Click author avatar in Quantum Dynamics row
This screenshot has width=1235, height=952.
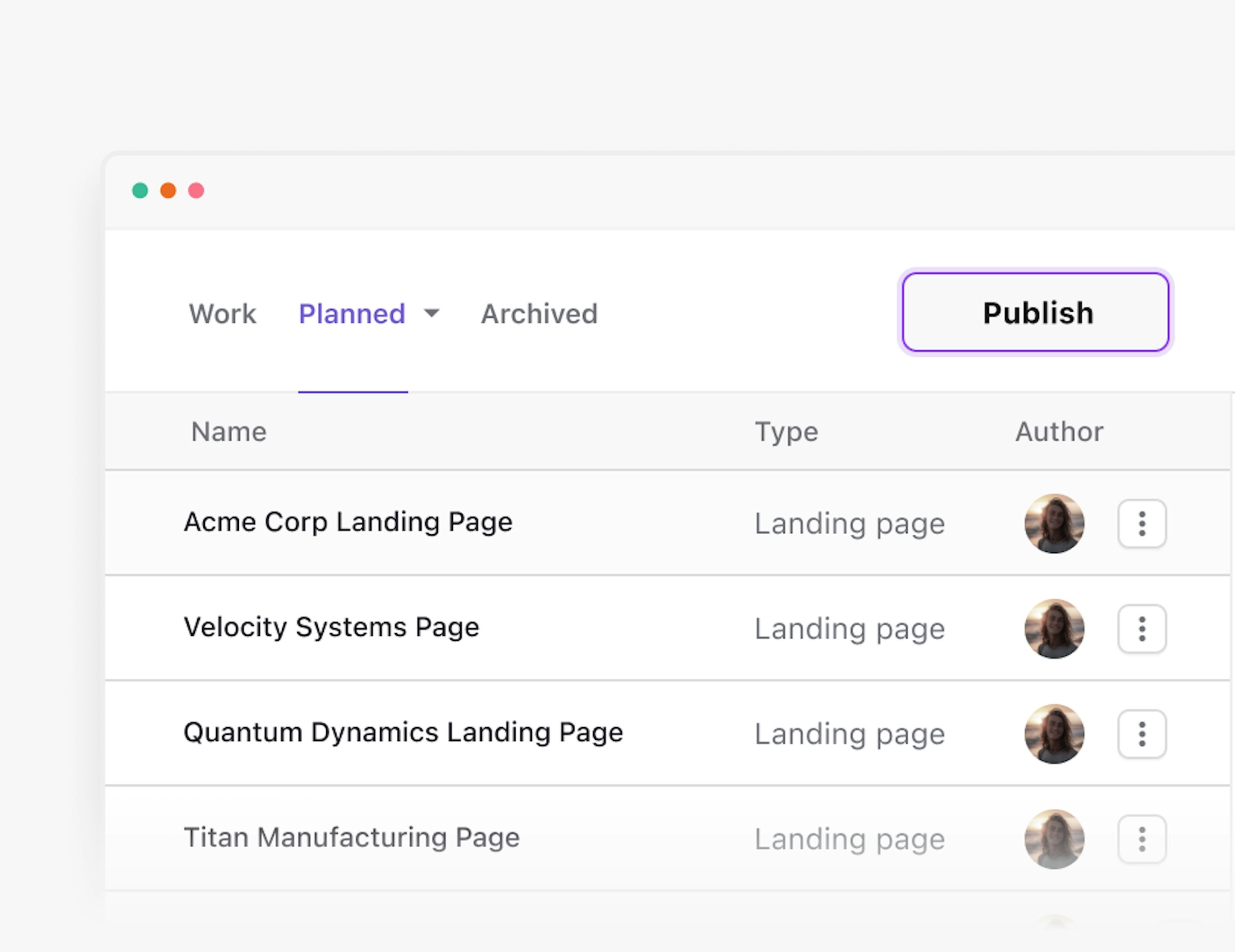pos(1054,734)
